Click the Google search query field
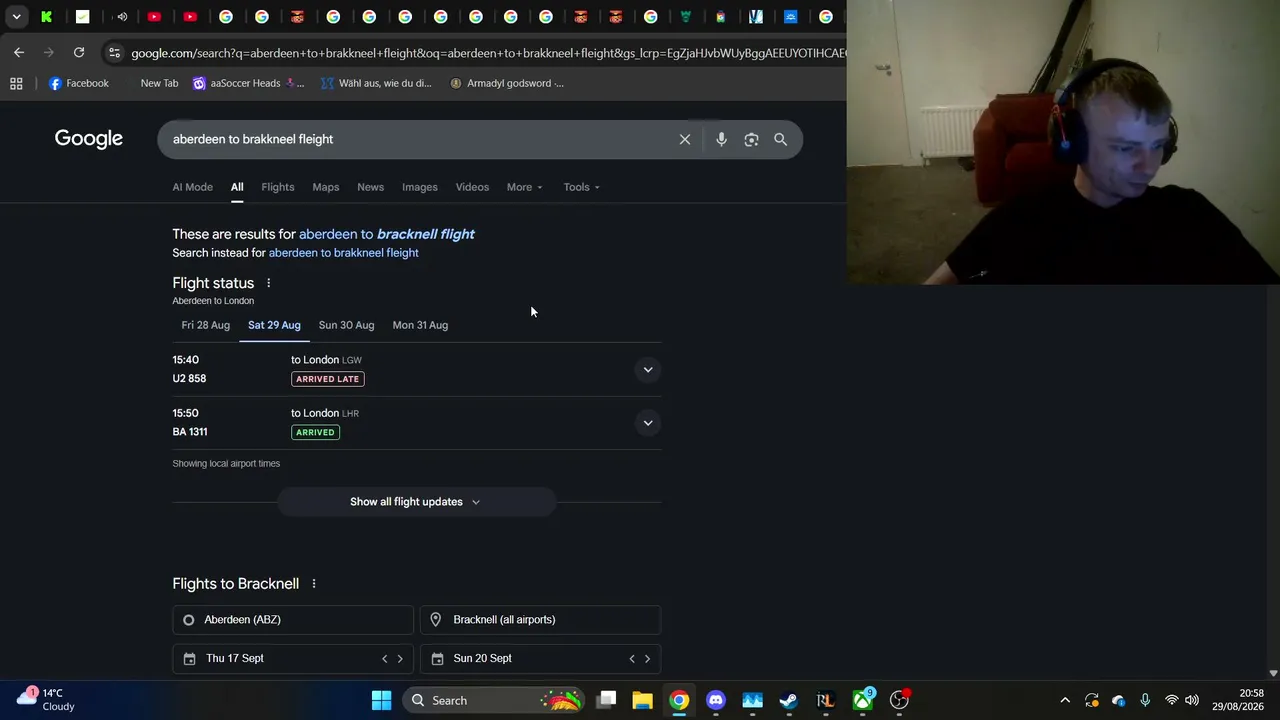Screen dimensions: 1280x720 click(x=420, y=140)
